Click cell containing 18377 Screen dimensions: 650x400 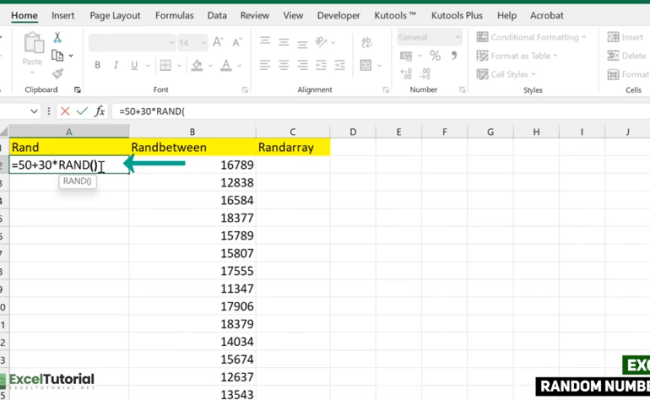(x=192, y=218)
